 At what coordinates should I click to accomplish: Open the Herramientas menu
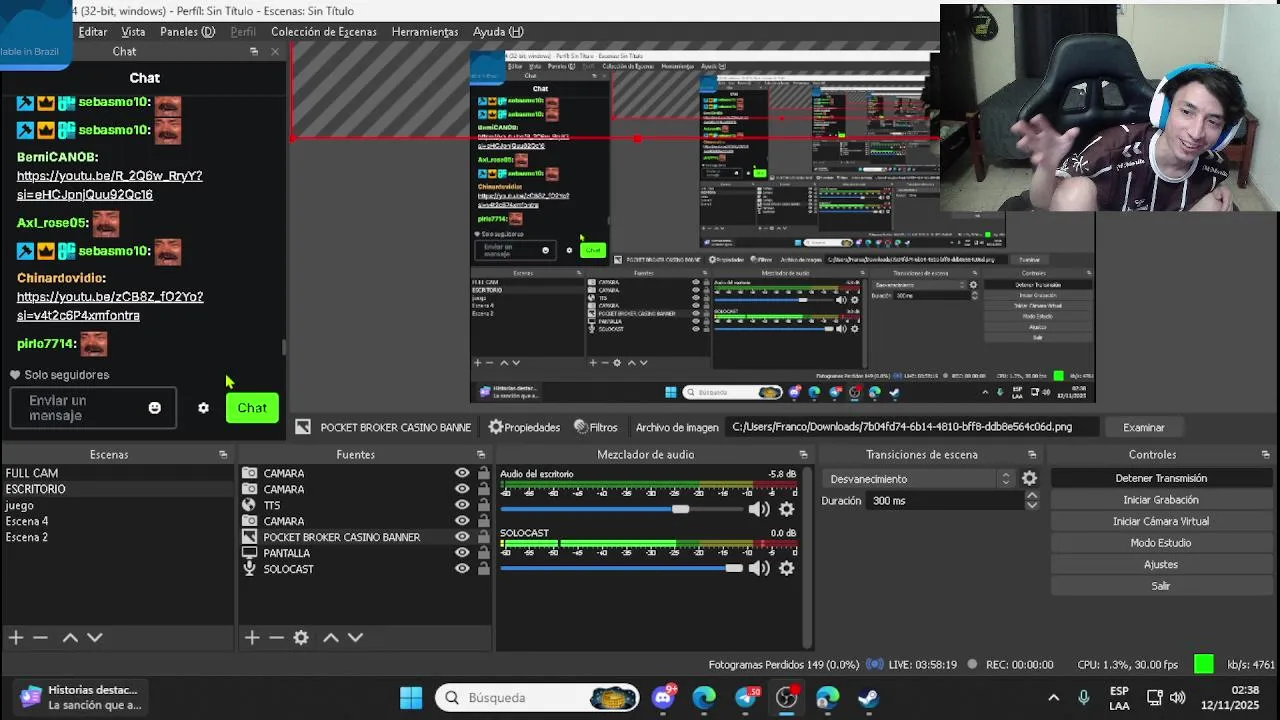(x=425, y=32)
